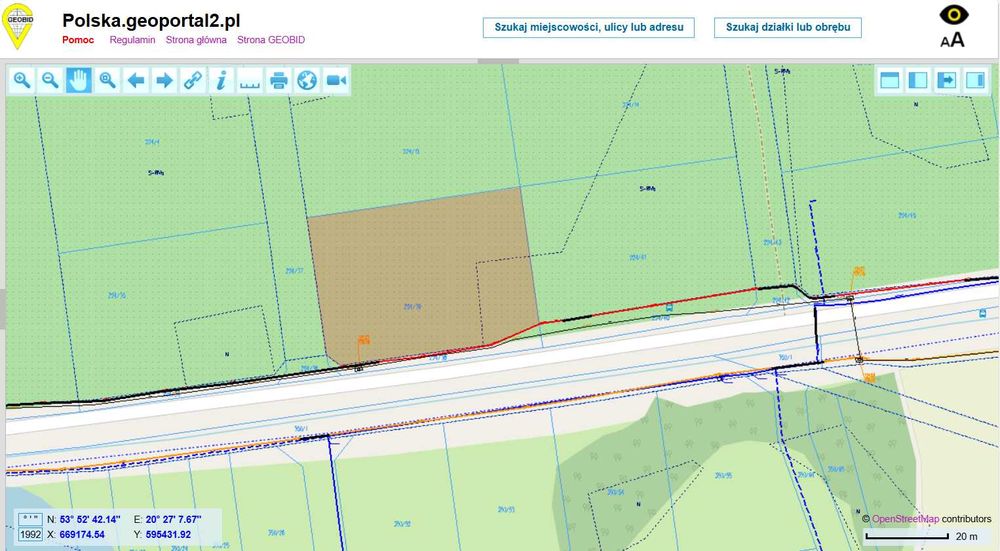Click the high contrast eye icon
1000x551 pixels.
point(954,15)
